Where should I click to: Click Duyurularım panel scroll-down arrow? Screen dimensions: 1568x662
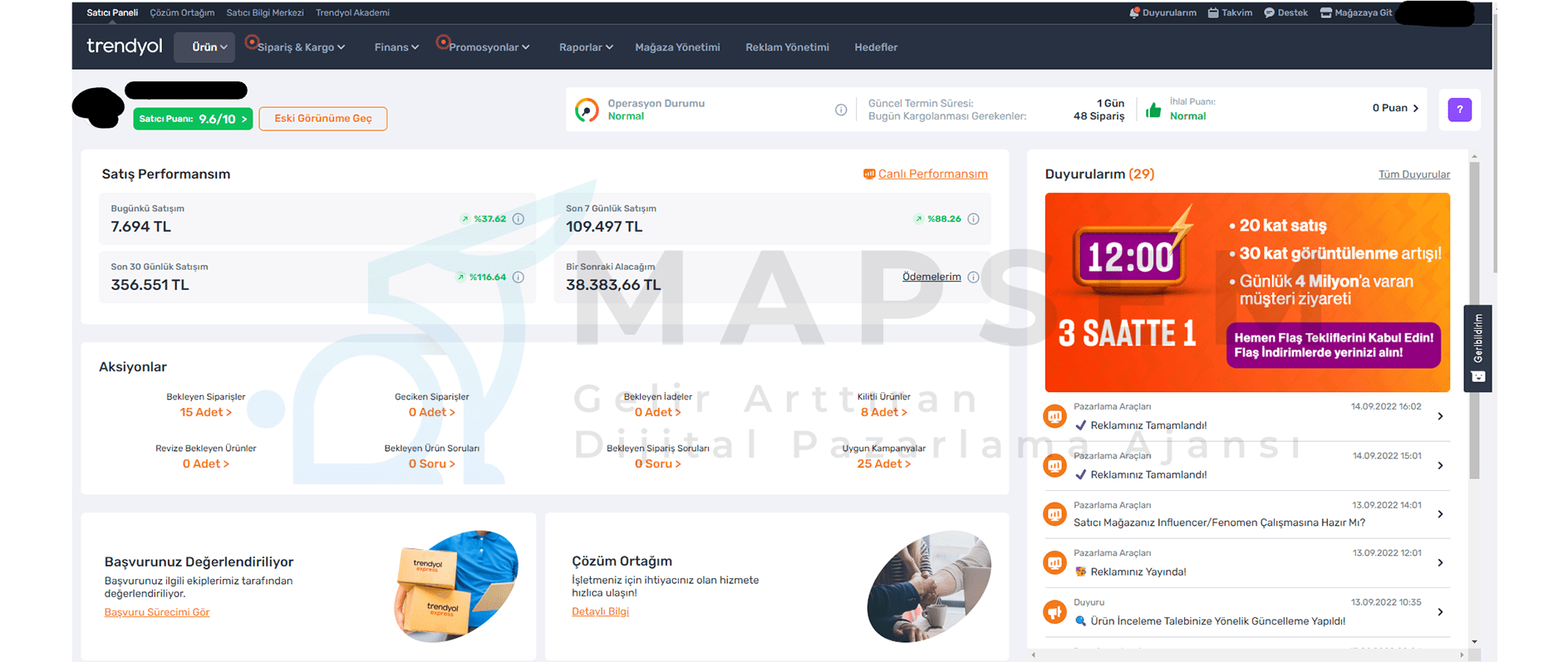(1474, 641)
